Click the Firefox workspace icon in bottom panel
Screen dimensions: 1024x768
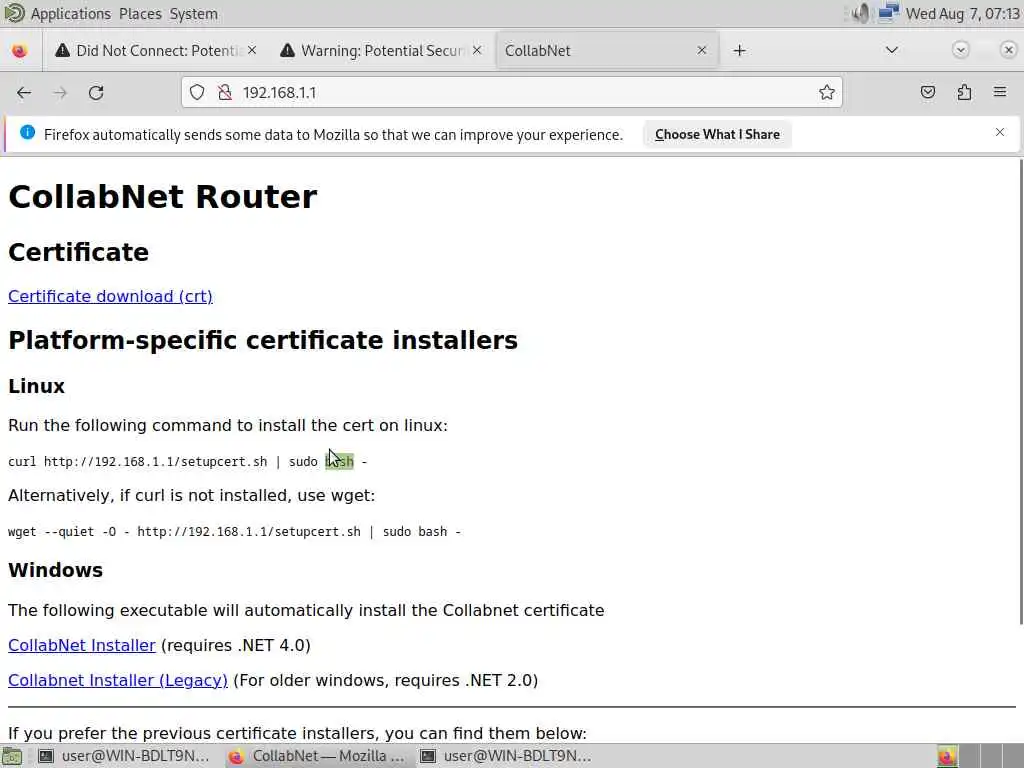click(x=947, y=756)
